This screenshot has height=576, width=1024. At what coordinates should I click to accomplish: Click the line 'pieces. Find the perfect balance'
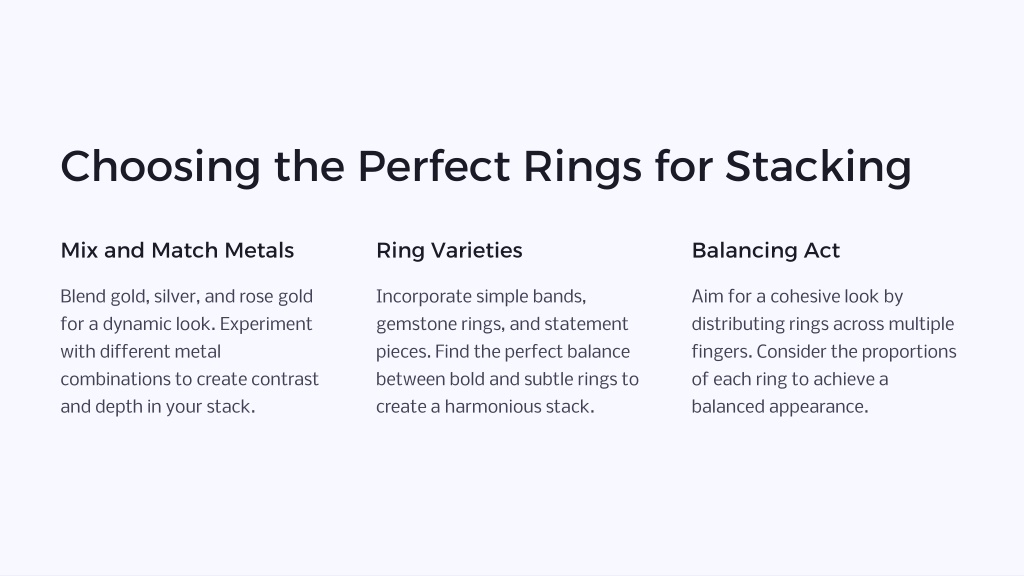[x=503, y=352]
